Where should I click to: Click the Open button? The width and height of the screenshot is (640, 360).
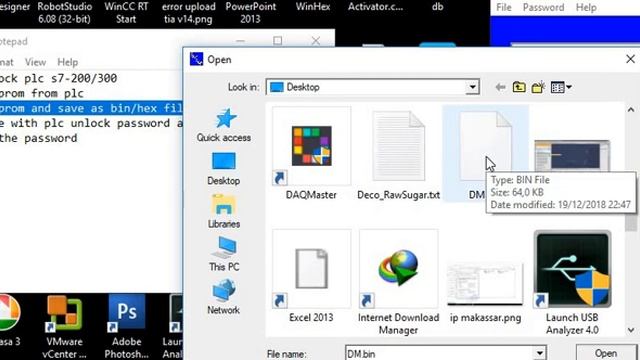coord(606,353)
